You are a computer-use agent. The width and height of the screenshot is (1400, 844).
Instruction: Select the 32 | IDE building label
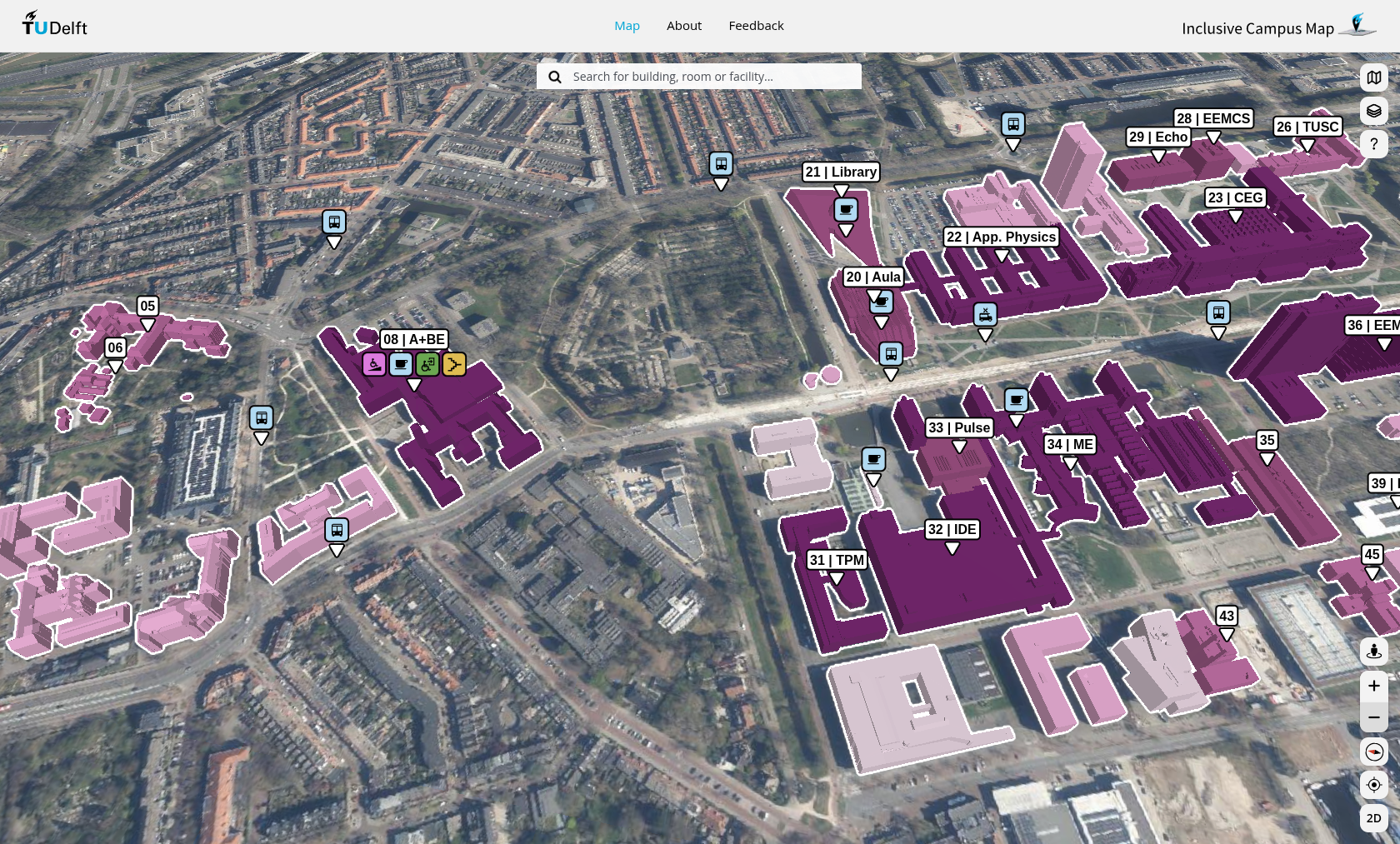pyautogui.click(x=952, y=529)
